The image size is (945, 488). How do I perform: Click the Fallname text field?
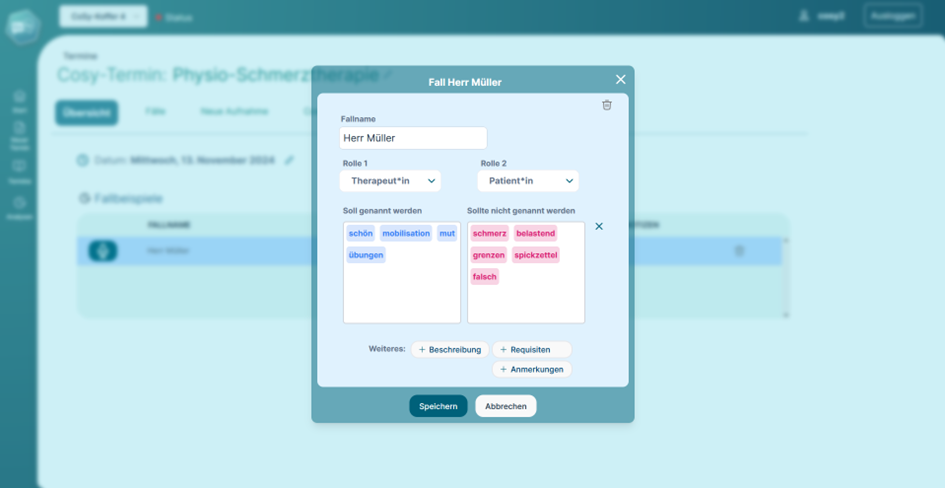413,138
